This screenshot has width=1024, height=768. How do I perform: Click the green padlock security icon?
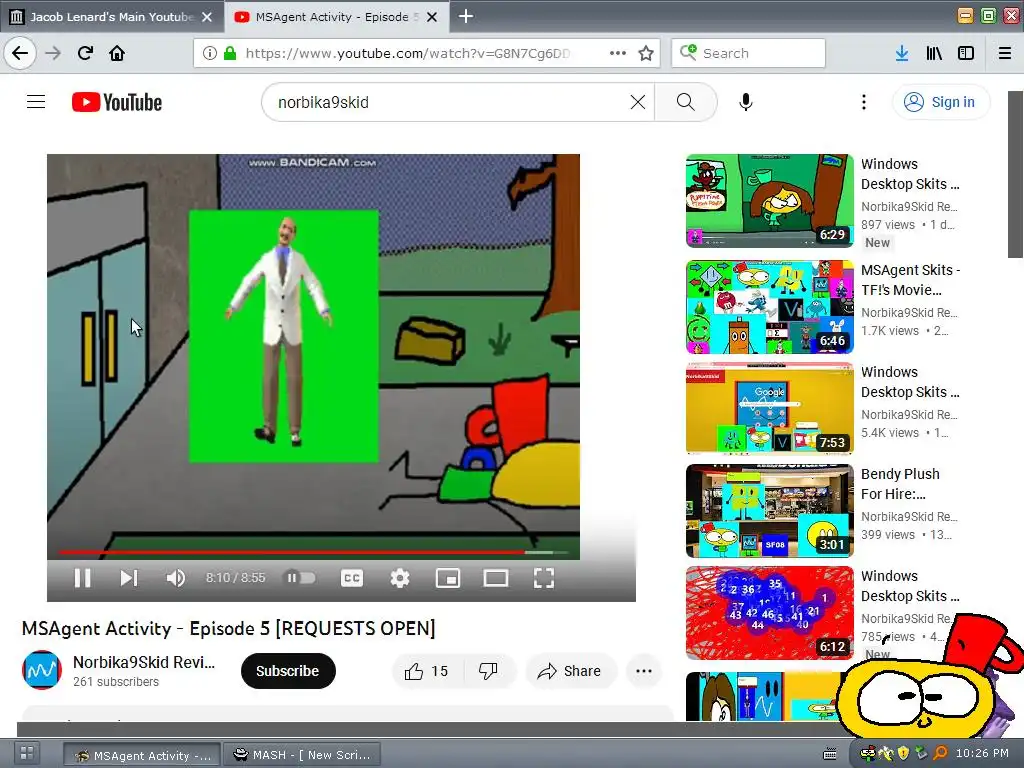pyautogui.click(x=230, y=53)
